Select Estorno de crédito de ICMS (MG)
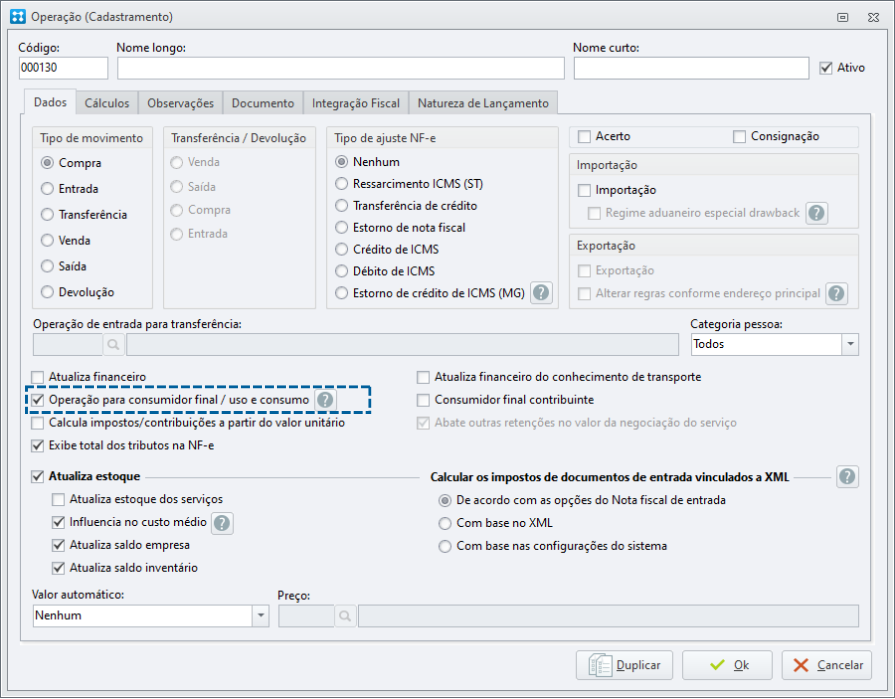 (341, 293)
